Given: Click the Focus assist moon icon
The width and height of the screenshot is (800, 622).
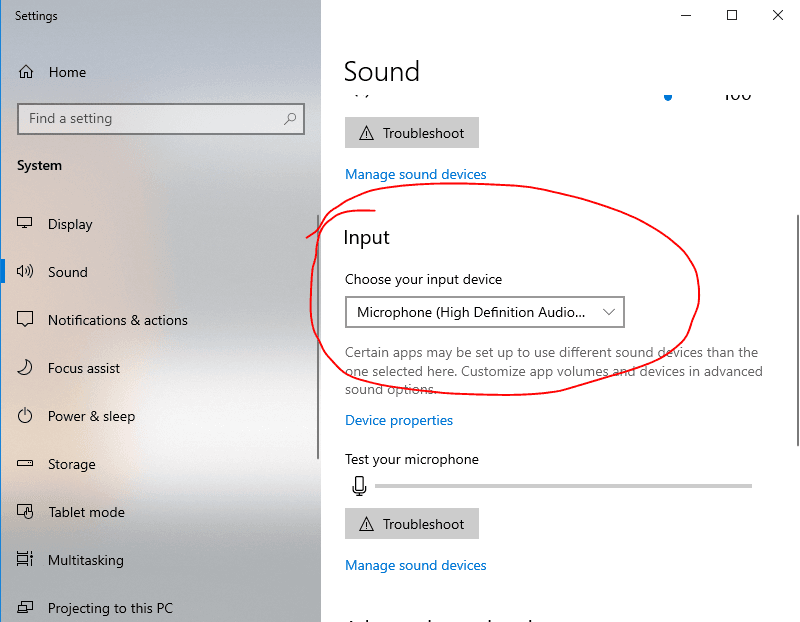Looking at the screenshot, I should (x=24, y=367).
